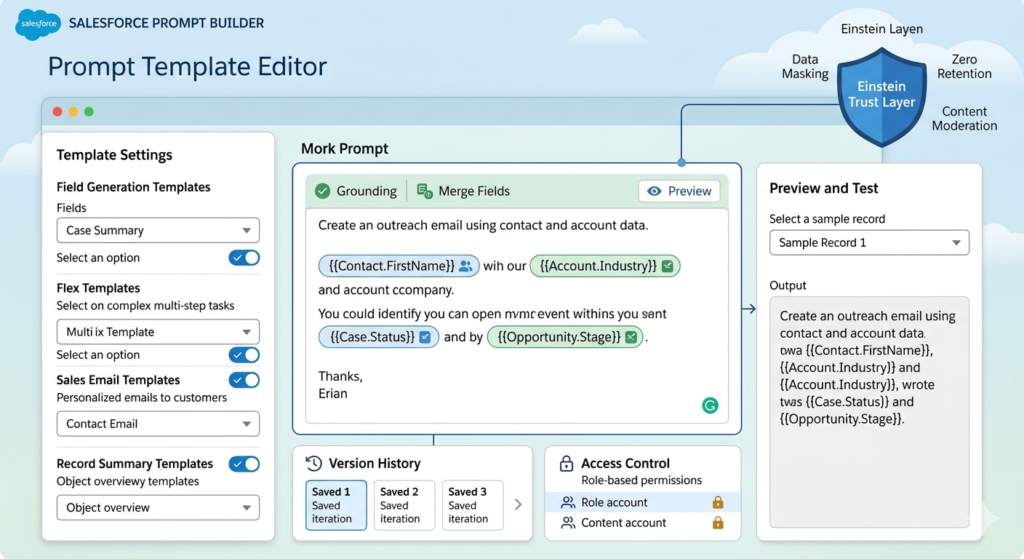Select the Role account row
The height and width of the screenshot is (559, 1024).
click(x=643, y=502)
